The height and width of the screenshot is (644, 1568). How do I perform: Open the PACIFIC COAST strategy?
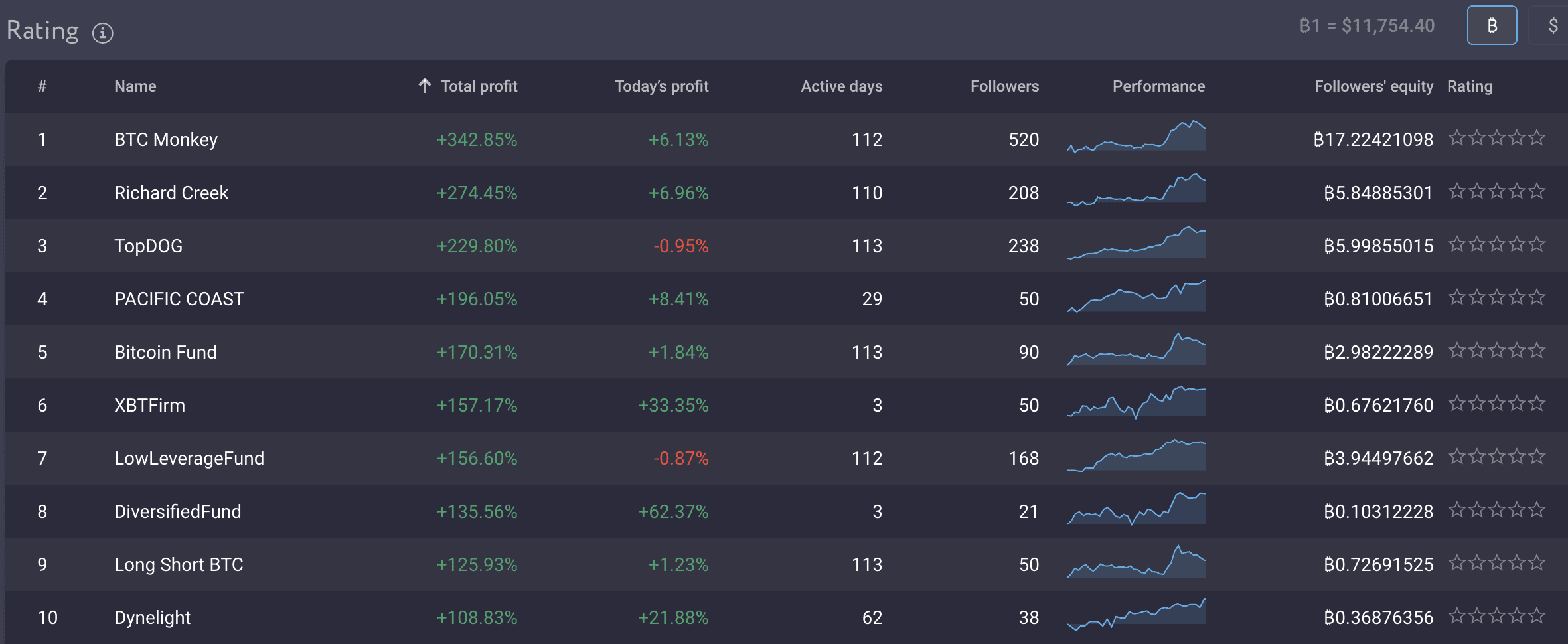179,299
